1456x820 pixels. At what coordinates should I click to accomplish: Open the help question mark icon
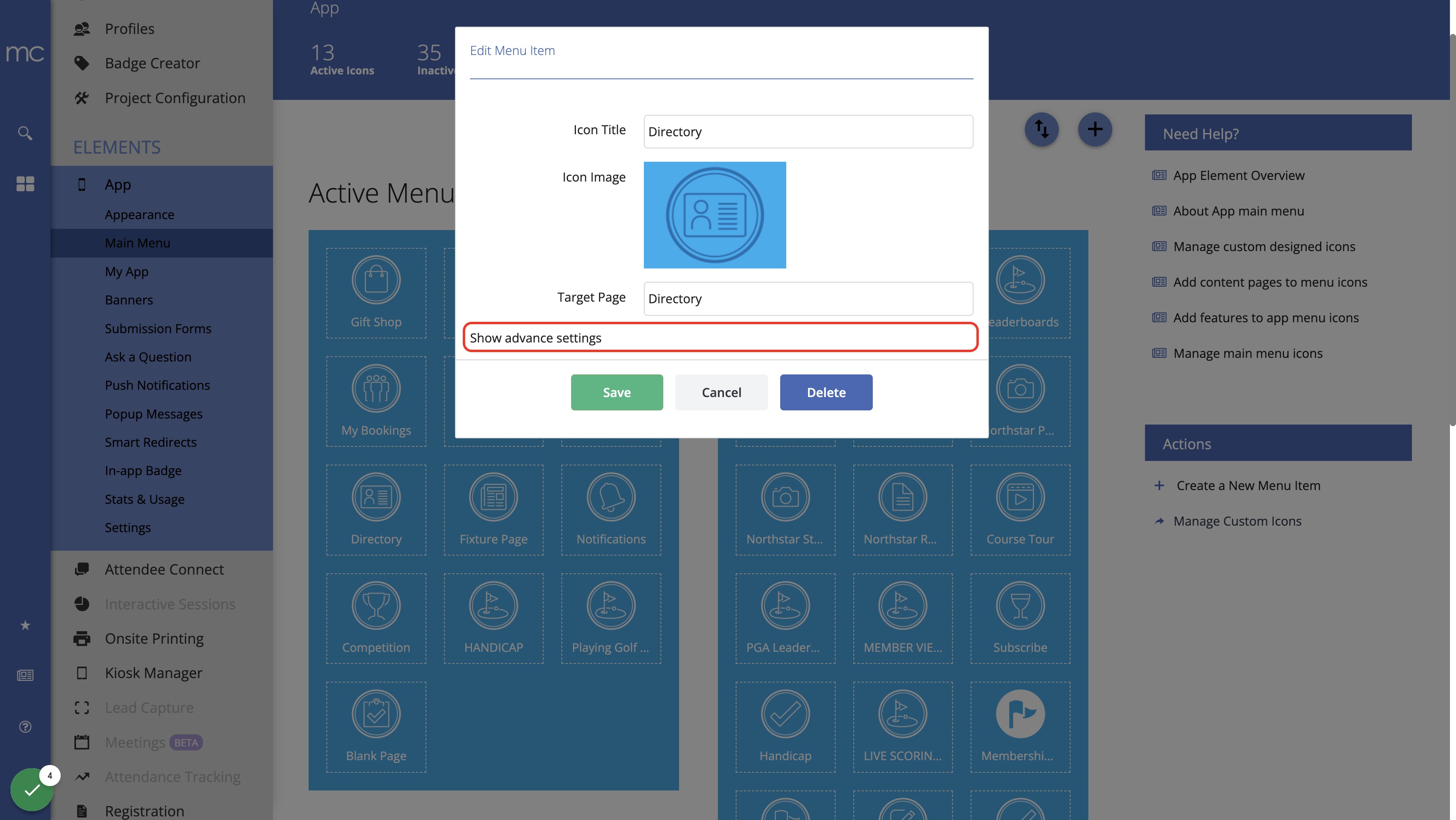click(x=25, y=727)
